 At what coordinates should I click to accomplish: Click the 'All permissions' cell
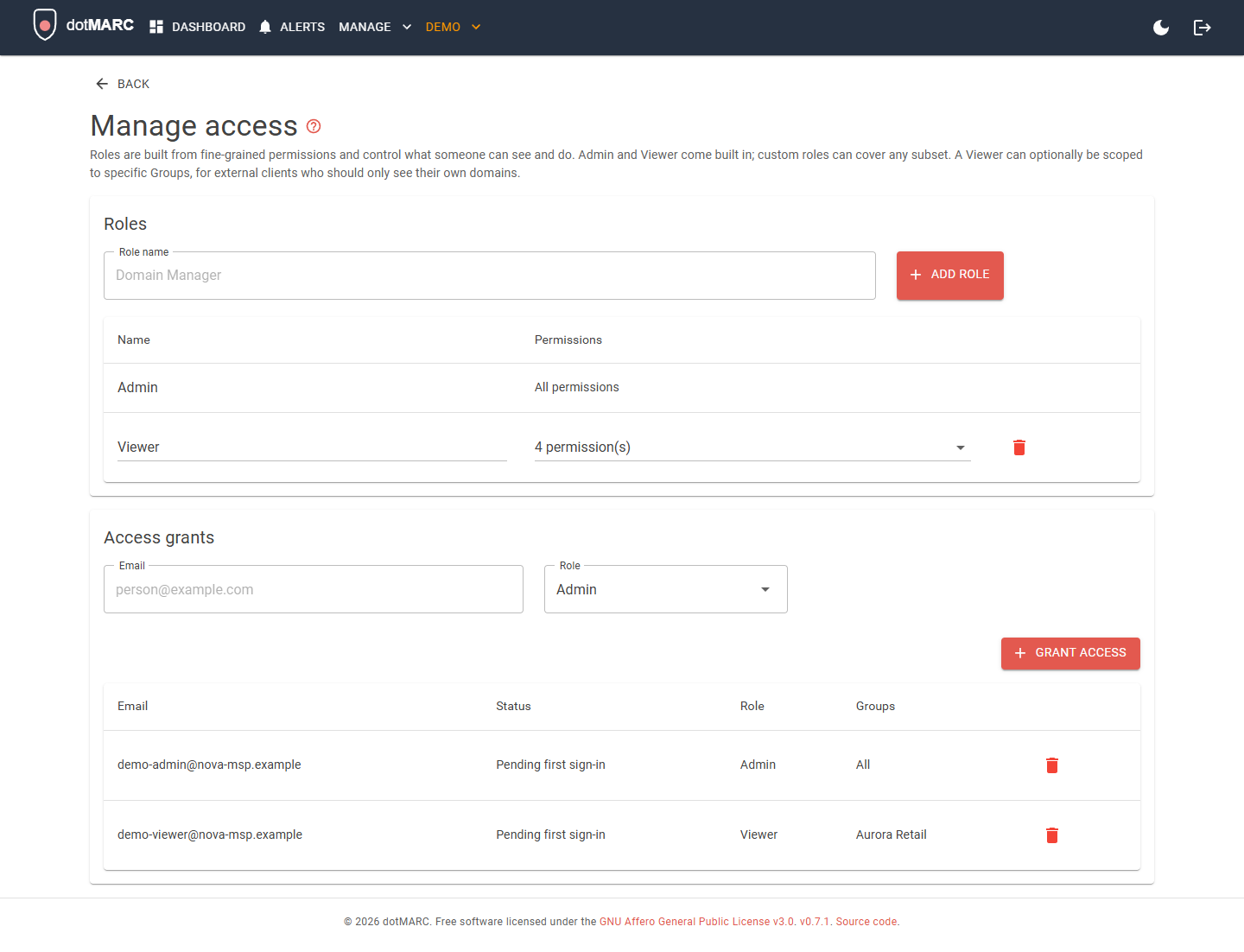[577, 387]
